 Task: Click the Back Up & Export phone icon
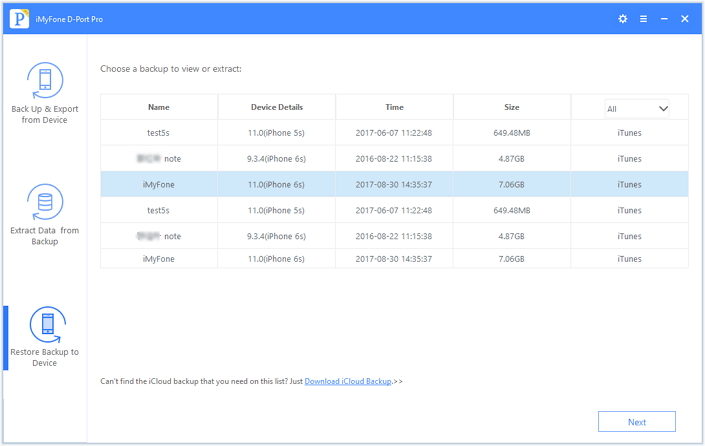coord(45,80)
